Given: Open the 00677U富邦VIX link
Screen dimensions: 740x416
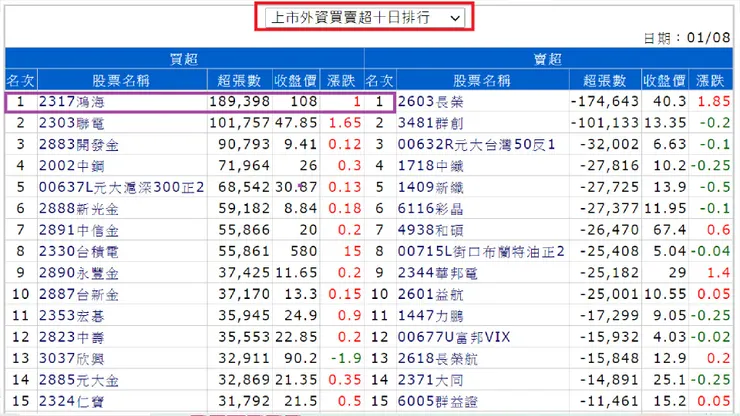Looking at the screenshot, I should (x=454, y=337).
